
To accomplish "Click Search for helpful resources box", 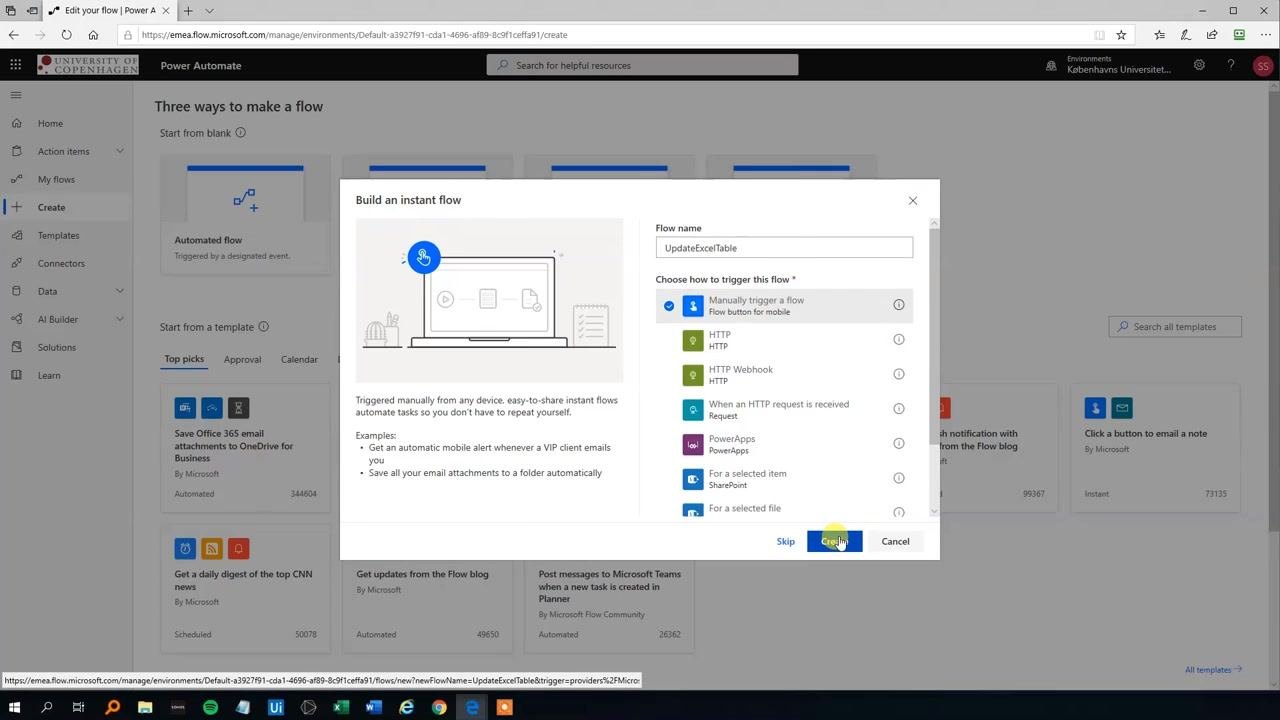I will [x=642, y=65].
